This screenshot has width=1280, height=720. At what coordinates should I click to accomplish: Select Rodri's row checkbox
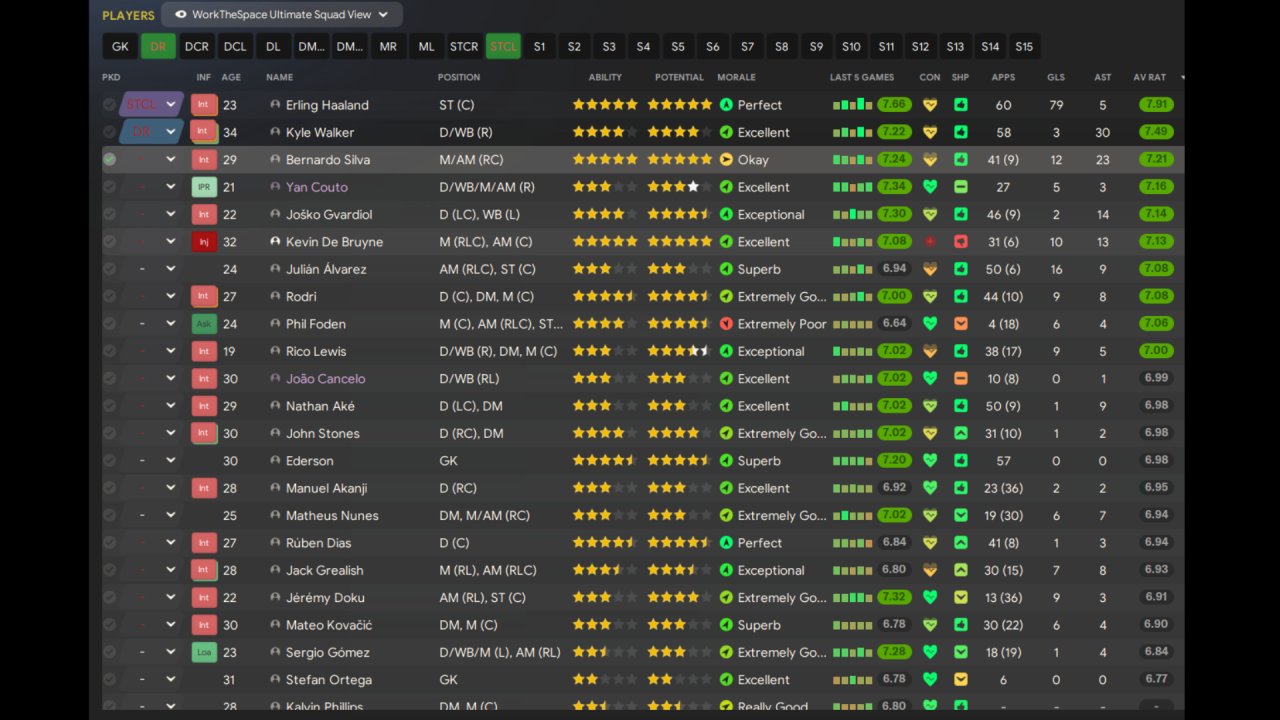(x=109, y=297)
